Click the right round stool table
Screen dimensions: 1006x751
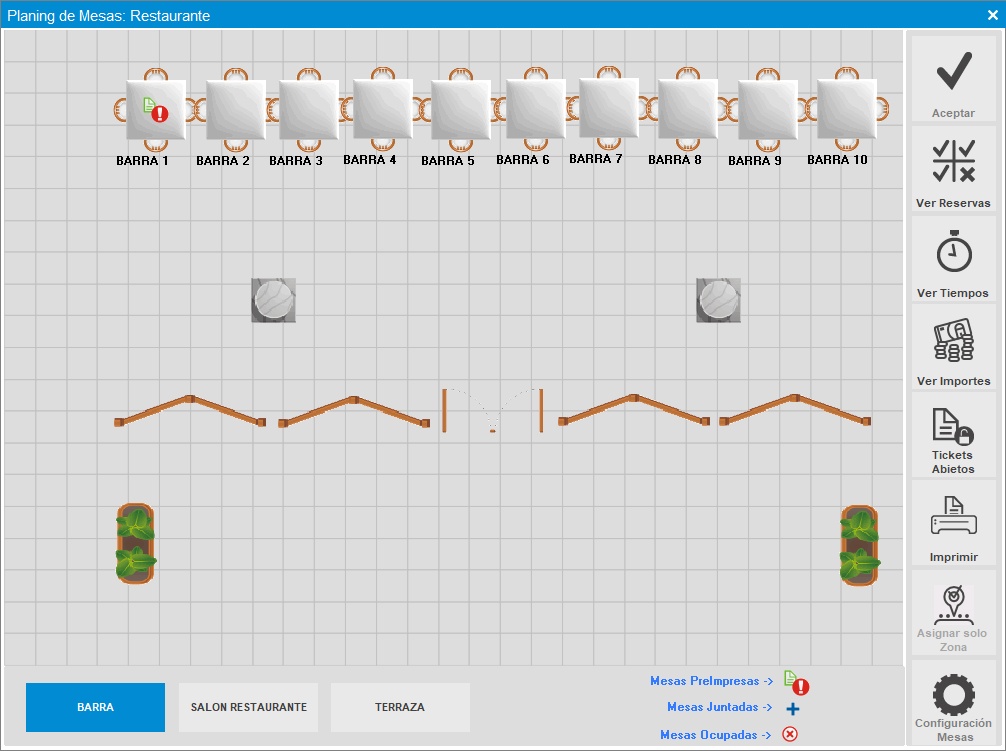pyautogui.click(x=719, y=300)
